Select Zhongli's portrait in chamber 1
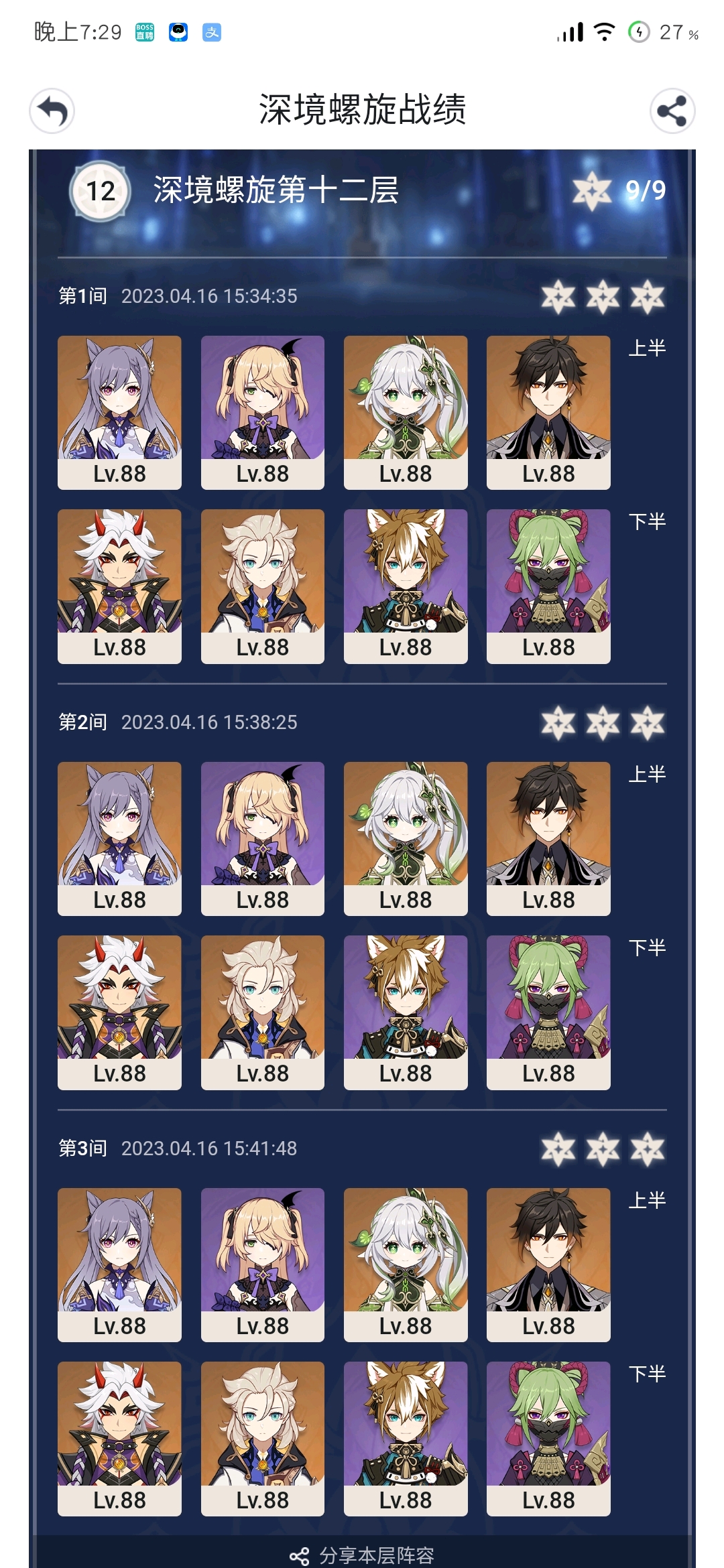 (x=548, y=412)
